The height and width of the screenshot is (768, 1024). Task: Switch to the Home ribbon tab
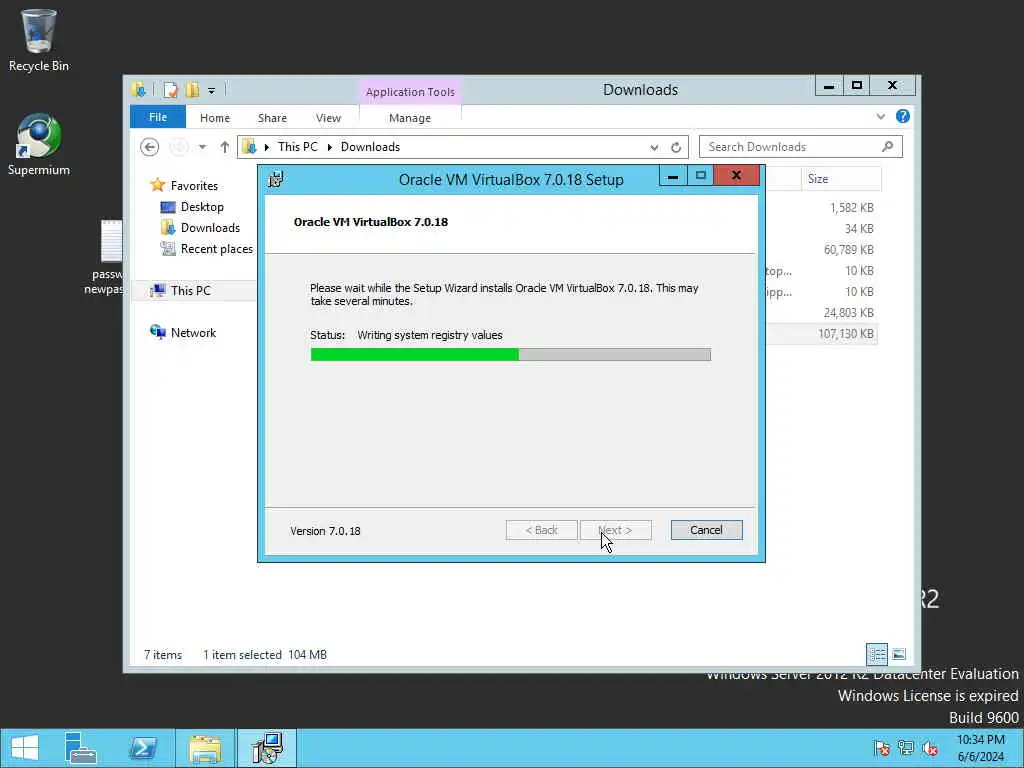[x=215, y=118]
